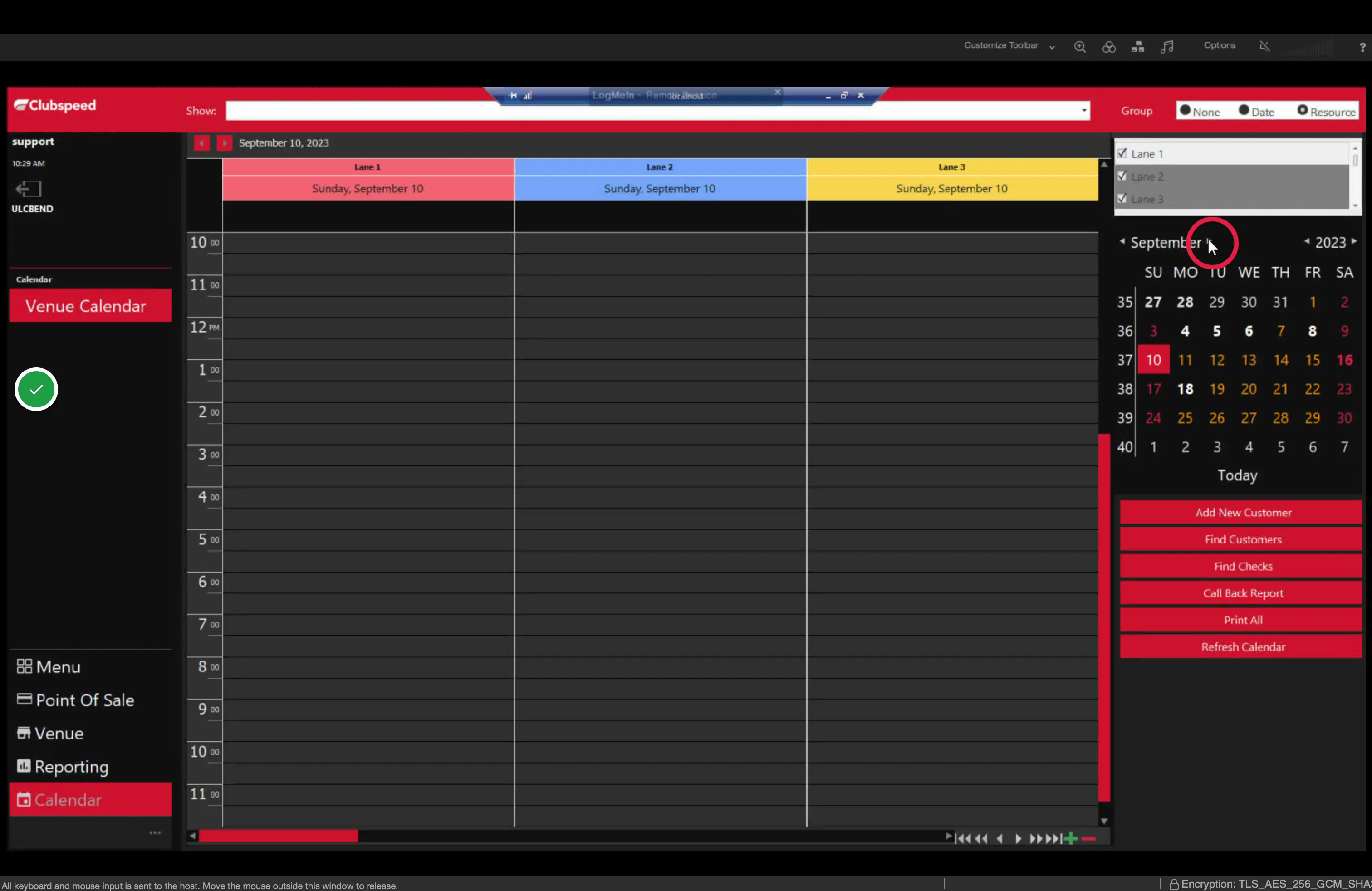The width and height of the screenshot is (1372, 891).
Task: Uncheck the Lane 1 checkbox
Action: [1122, 153]
